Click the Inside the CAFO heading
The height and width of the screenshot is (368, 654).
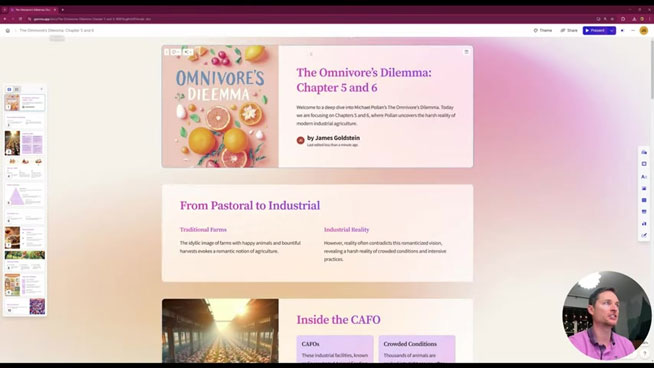(338, 320)
